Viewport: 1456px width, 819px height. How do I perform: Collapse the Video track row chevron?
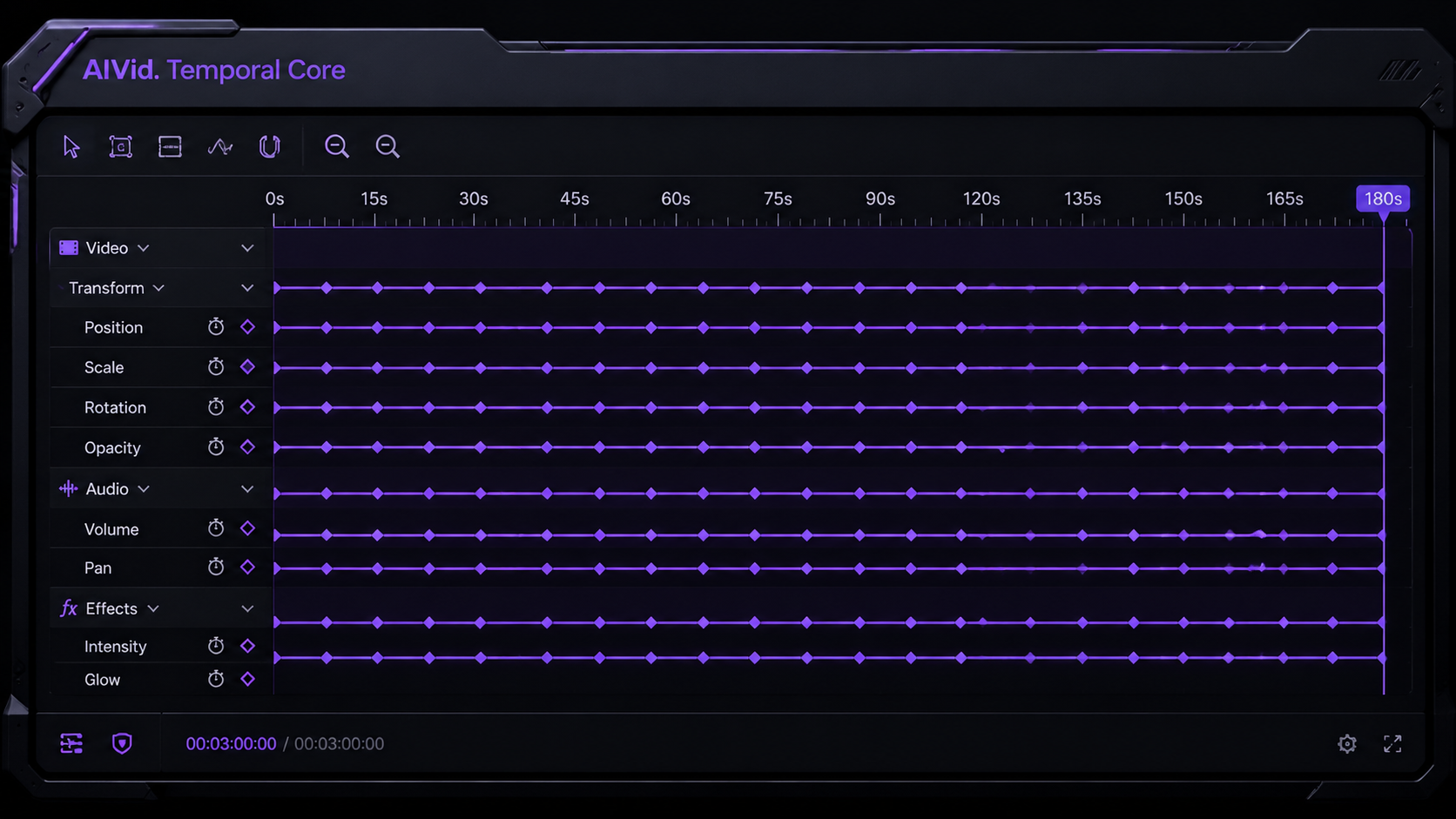point(247,248)
